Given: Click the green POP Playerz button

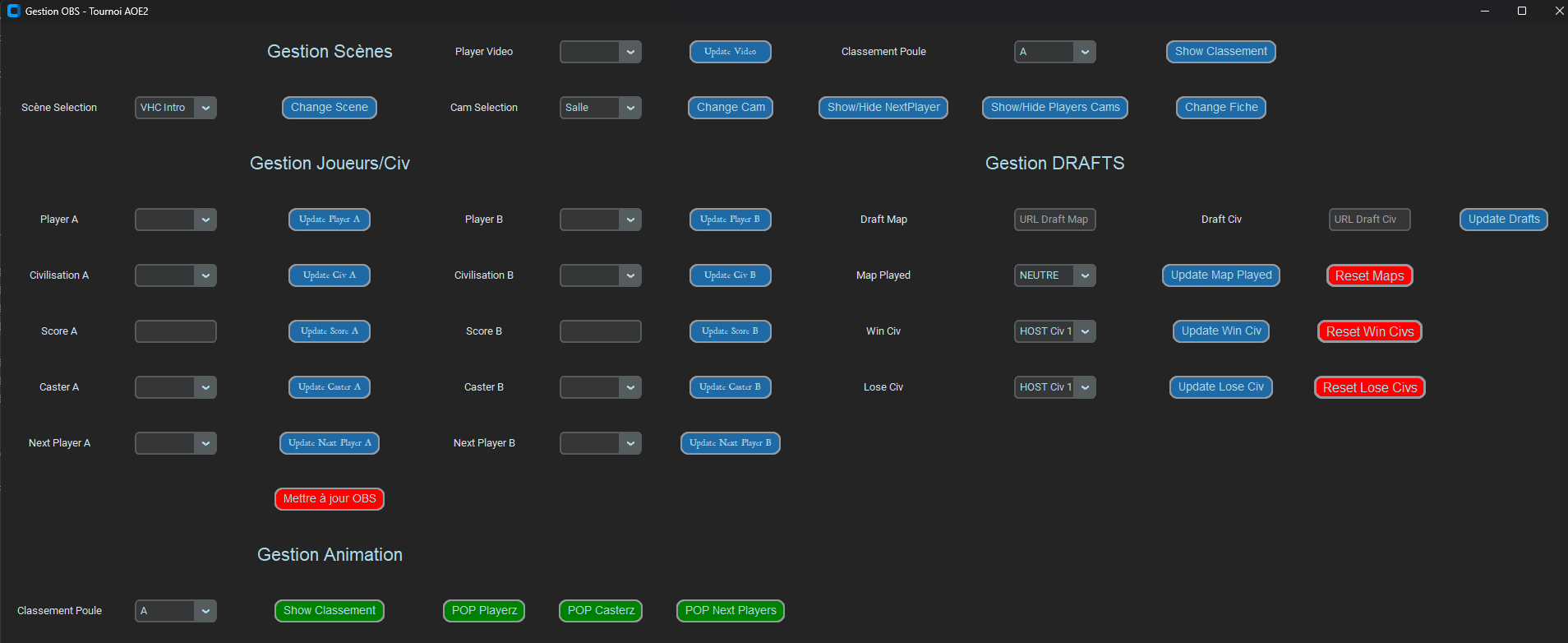Looking at the screenshot, I should [x=484, y=611].
